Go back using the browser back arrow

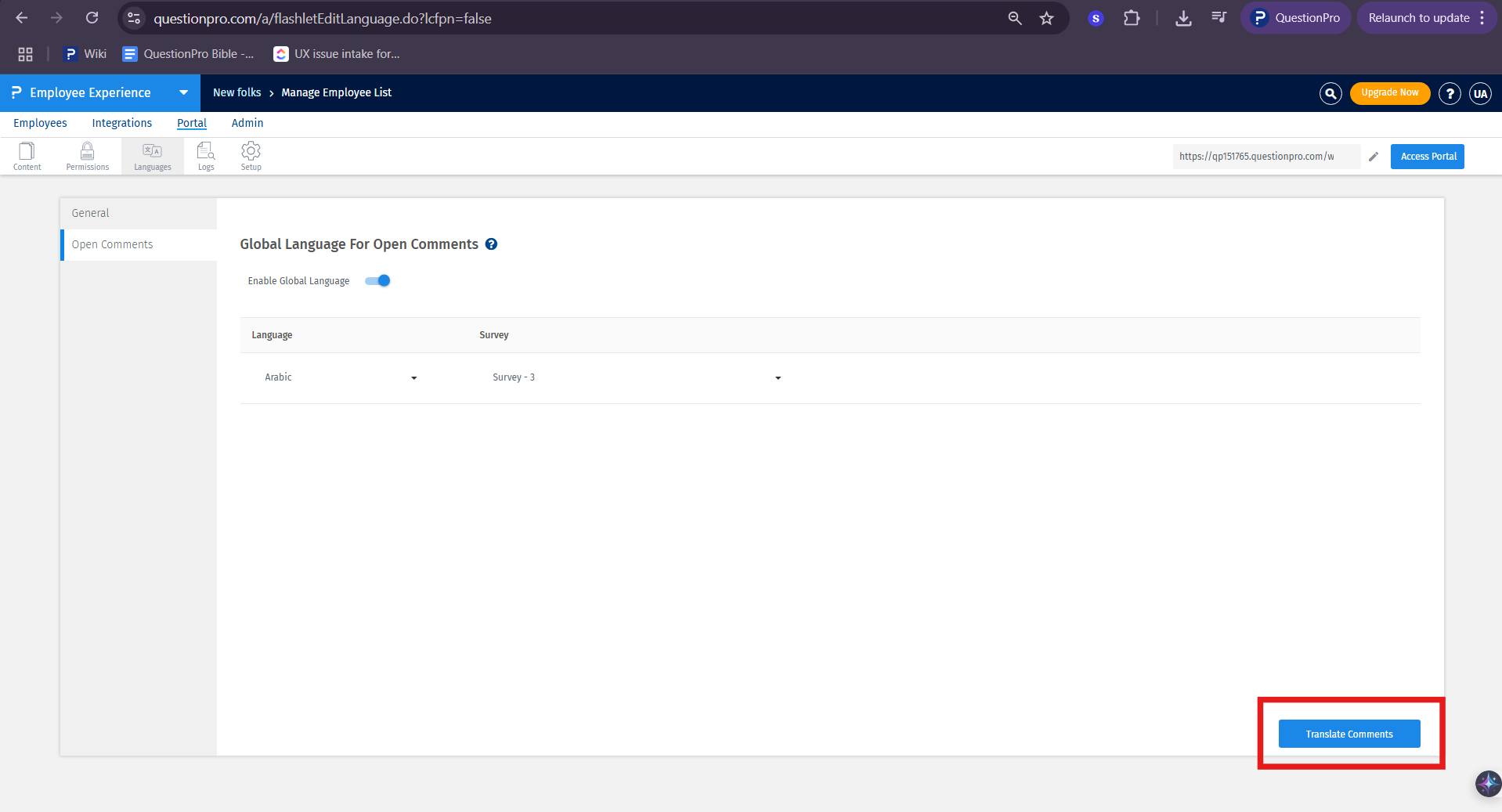[x=22, y=18]
